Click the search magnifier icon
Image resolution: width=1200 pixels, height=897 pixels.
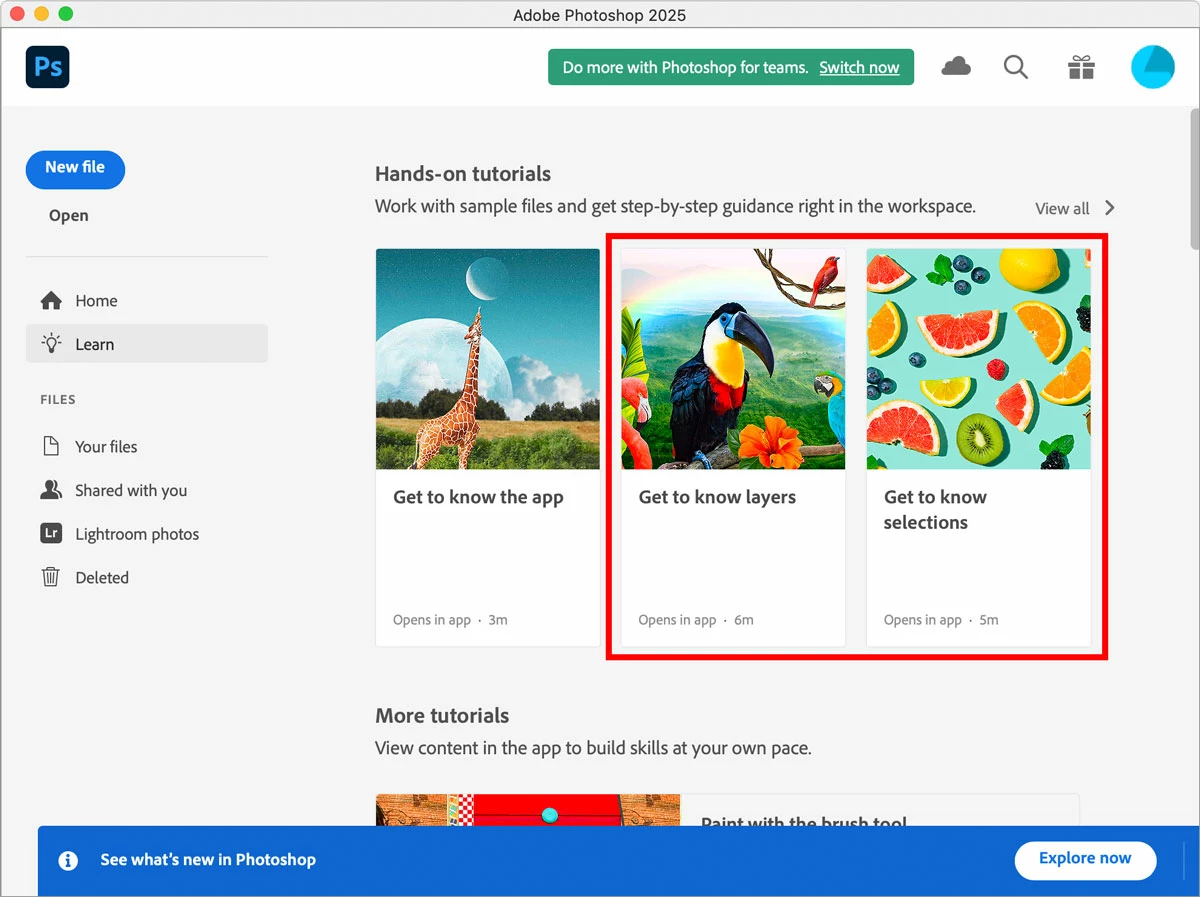tap(1016, 67)
